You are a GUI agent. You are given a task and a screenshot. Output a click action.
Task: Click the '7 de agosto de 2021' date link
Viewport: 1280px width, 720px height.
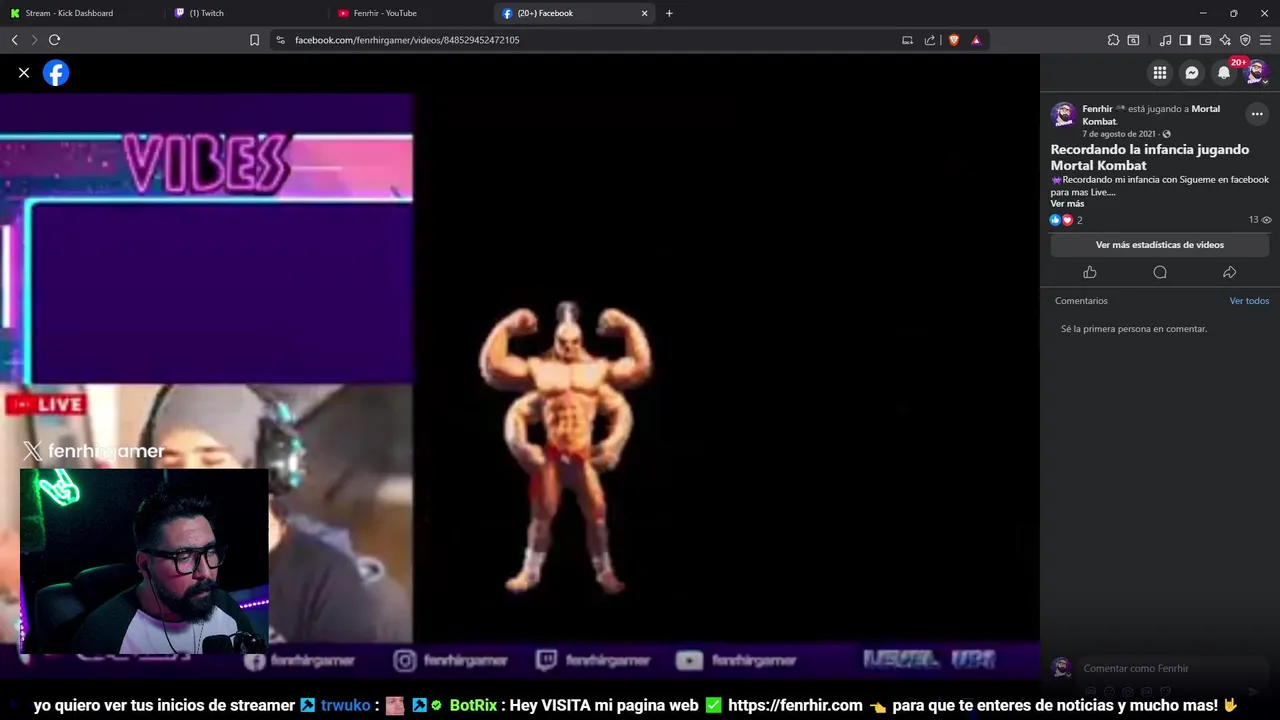[x=1119, y=134]
